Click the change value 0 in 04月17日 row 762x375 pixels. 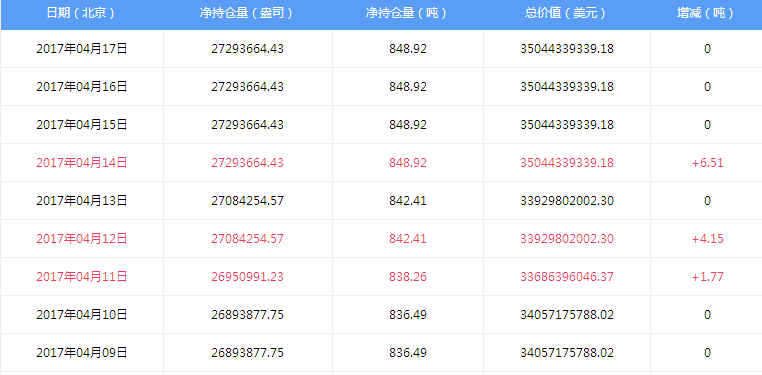coord(707,49)
